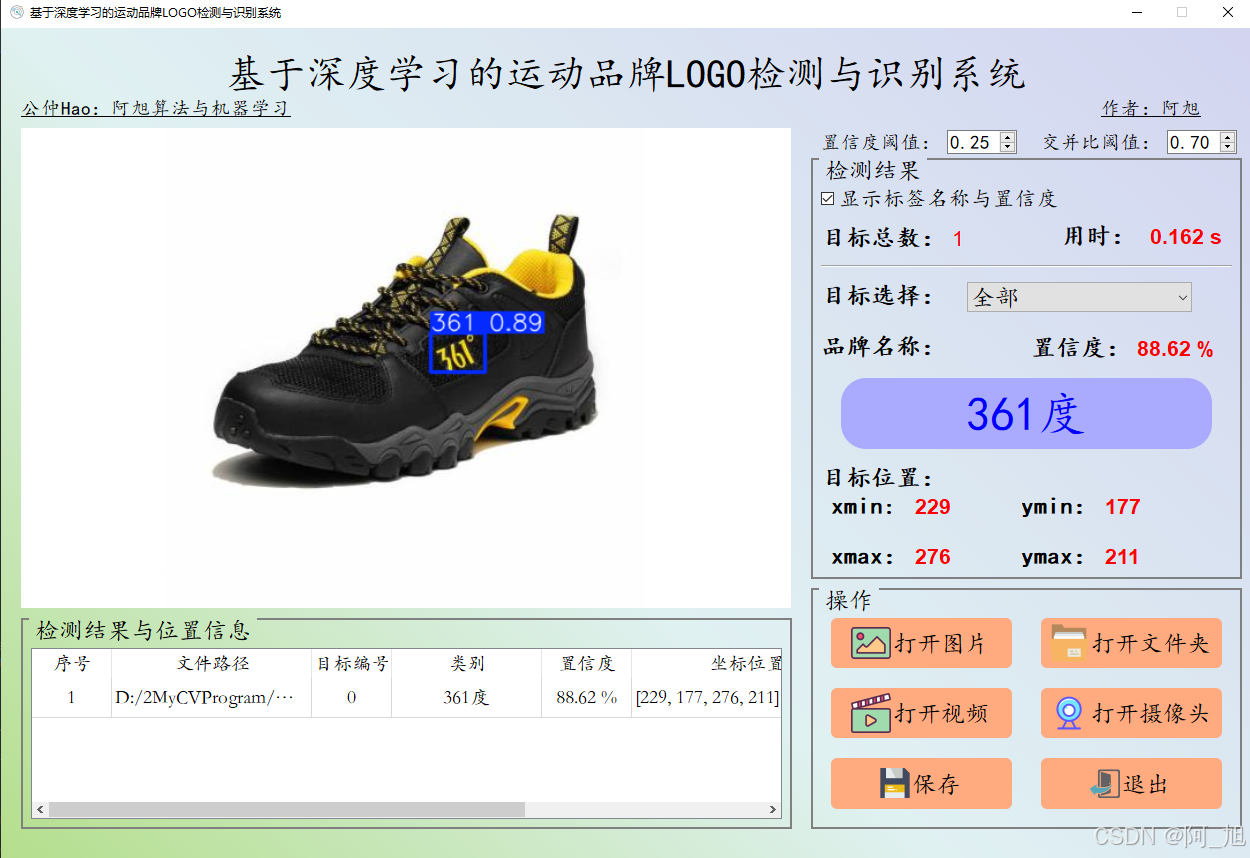Click the ymax value 211
The height and width of the screenshot is (858, 1250).
coord(1122,557)
